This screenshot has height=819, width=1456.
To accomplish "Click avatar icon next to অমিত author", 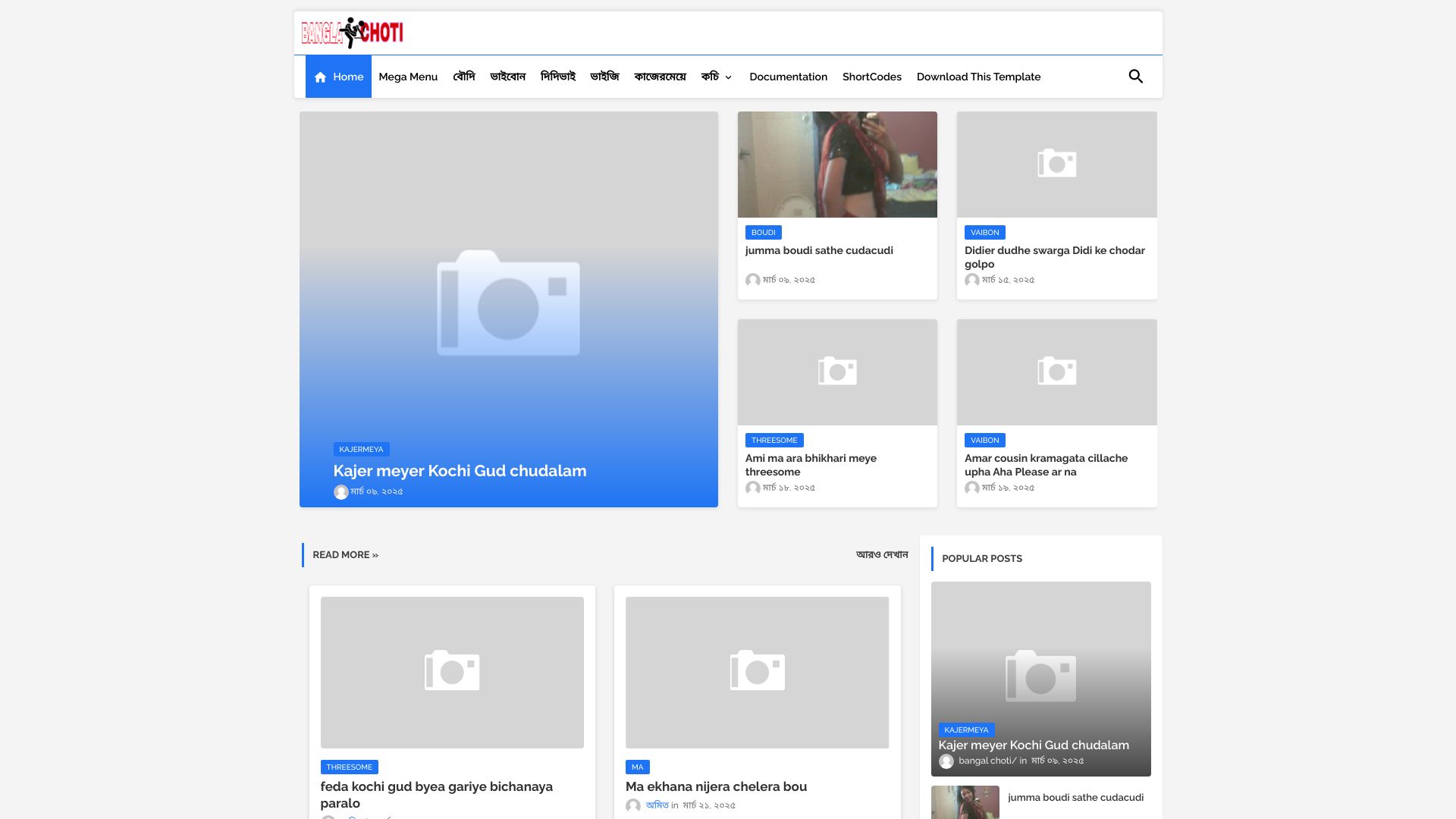I will (x=633, y=806).
